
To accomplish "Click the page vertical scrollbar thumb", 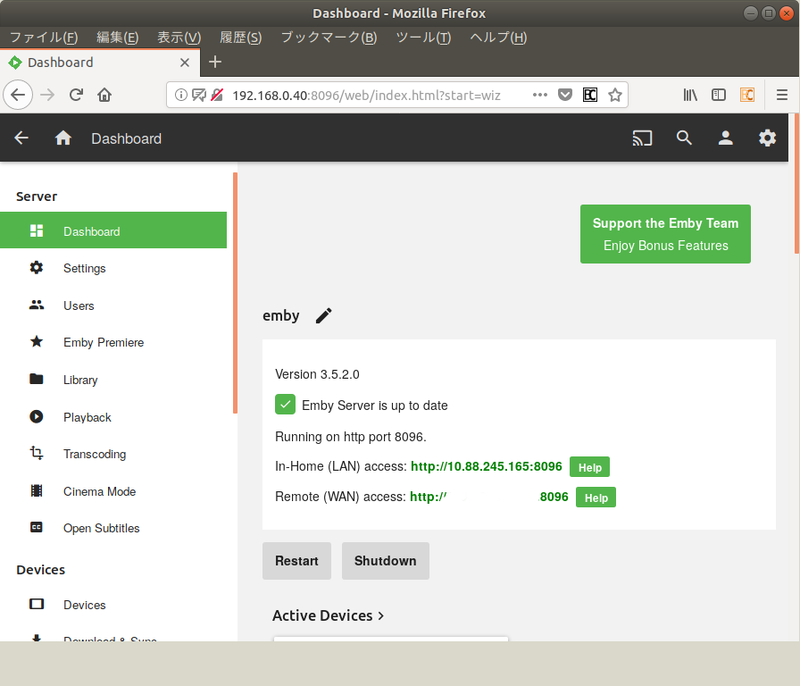I will click(x=797, y=184).
